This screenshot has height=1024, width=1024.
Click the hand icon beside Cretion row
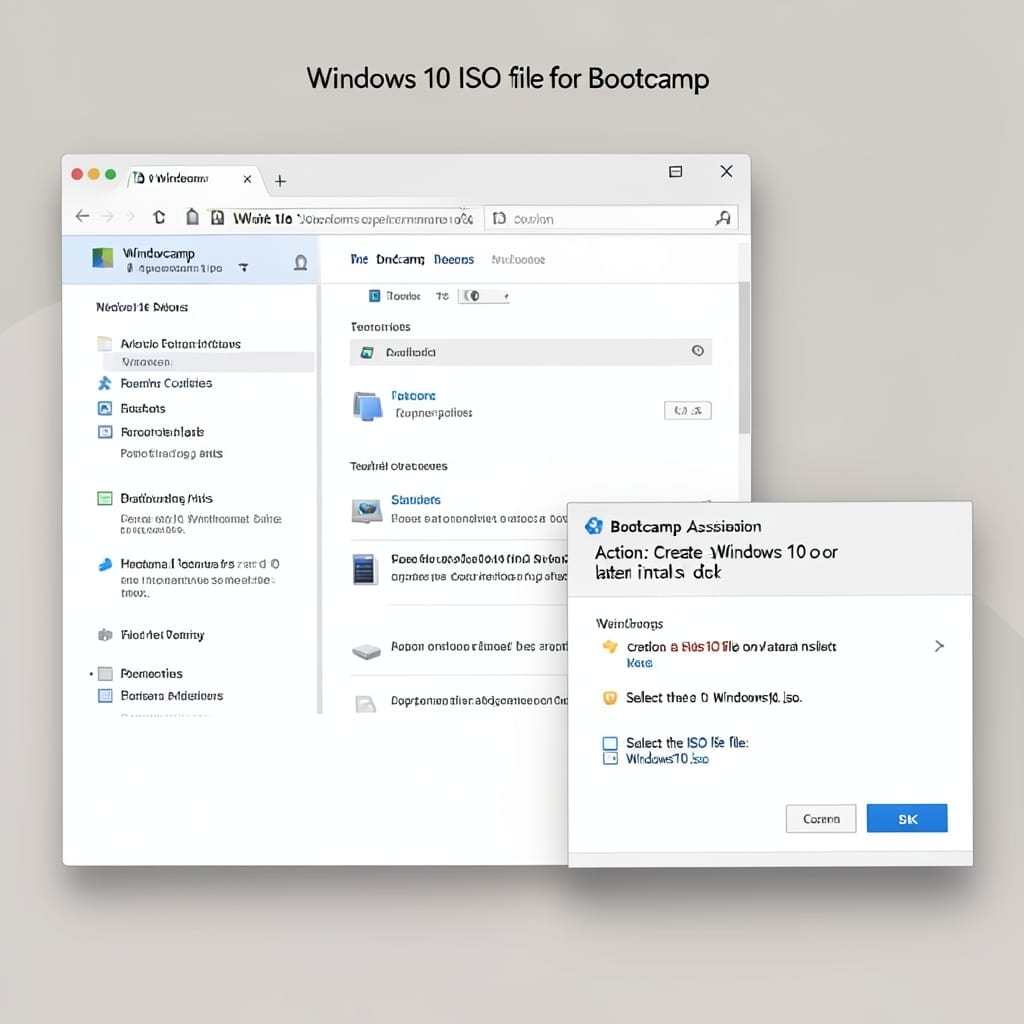609,647
